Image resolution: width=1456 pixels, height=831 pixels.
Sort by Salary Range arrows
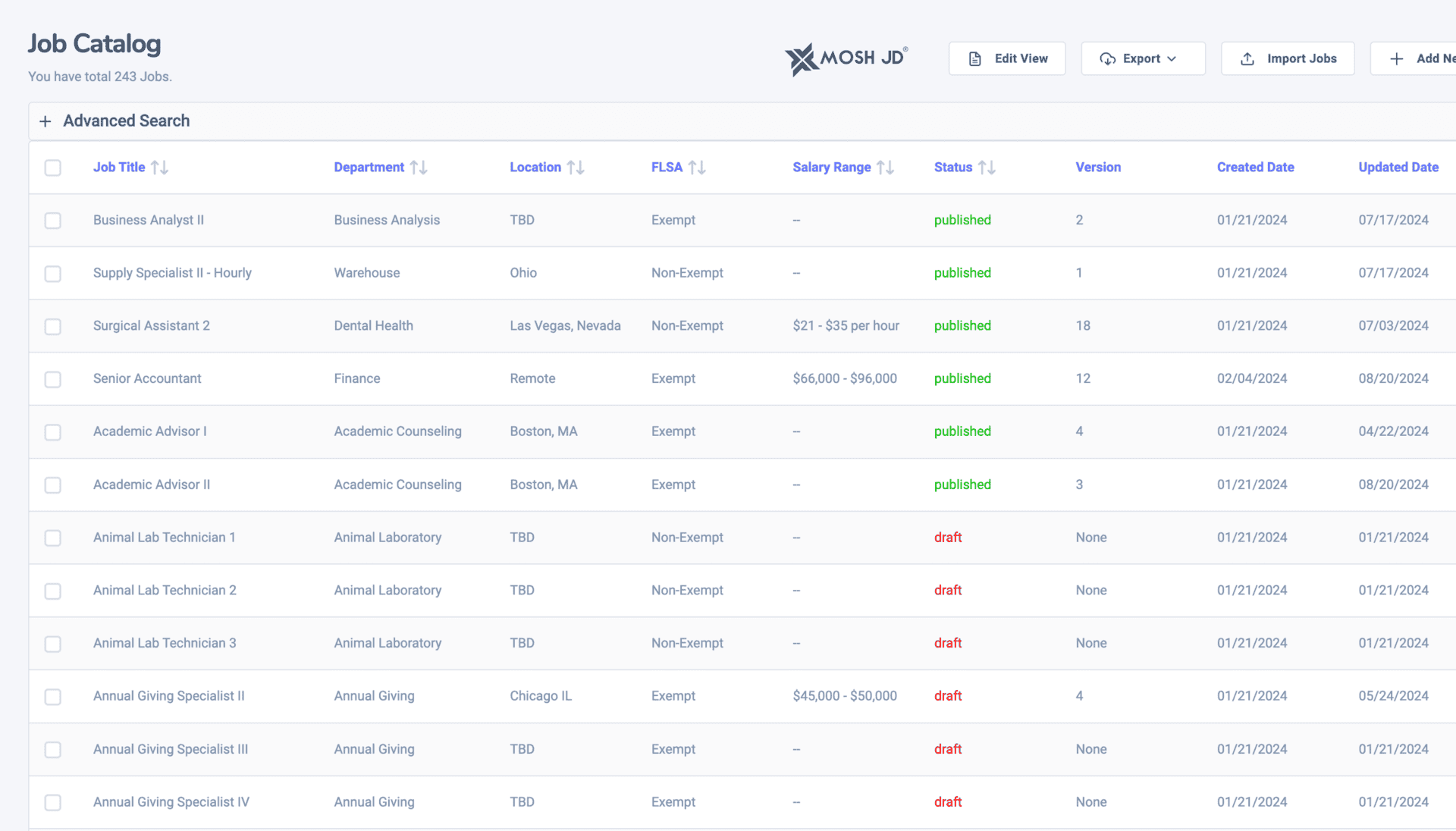(885, 168)
